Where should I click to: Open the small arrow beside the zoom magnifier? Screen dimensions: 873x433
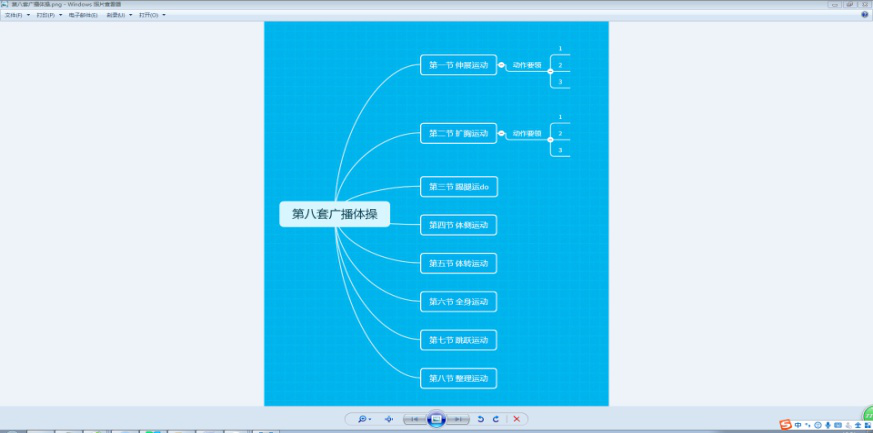[370, 420]
